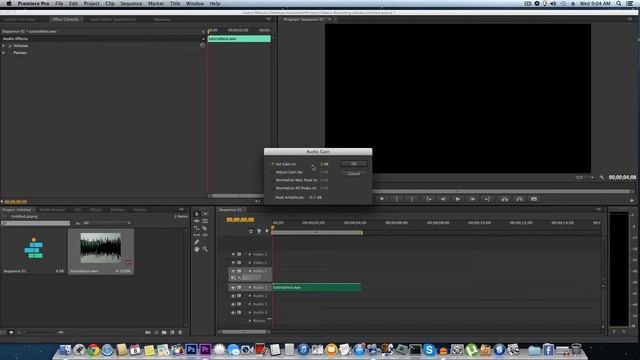Screen dimensions: 640x360
Task: Click Export Frame camera icon
Action: (534, 199)
